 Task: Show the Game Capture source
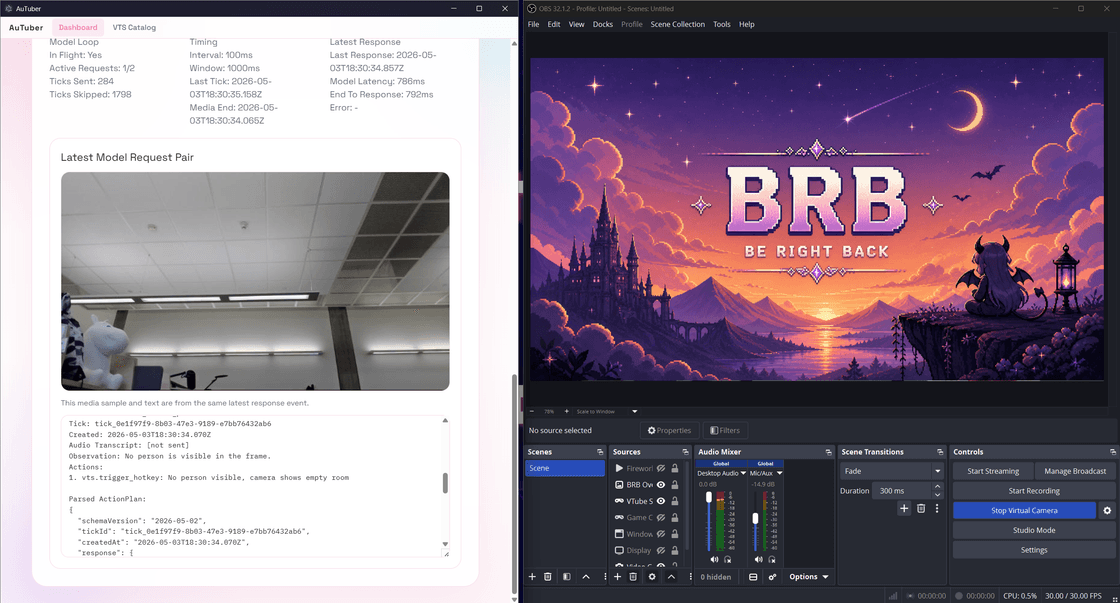click(x=661, y=518)
